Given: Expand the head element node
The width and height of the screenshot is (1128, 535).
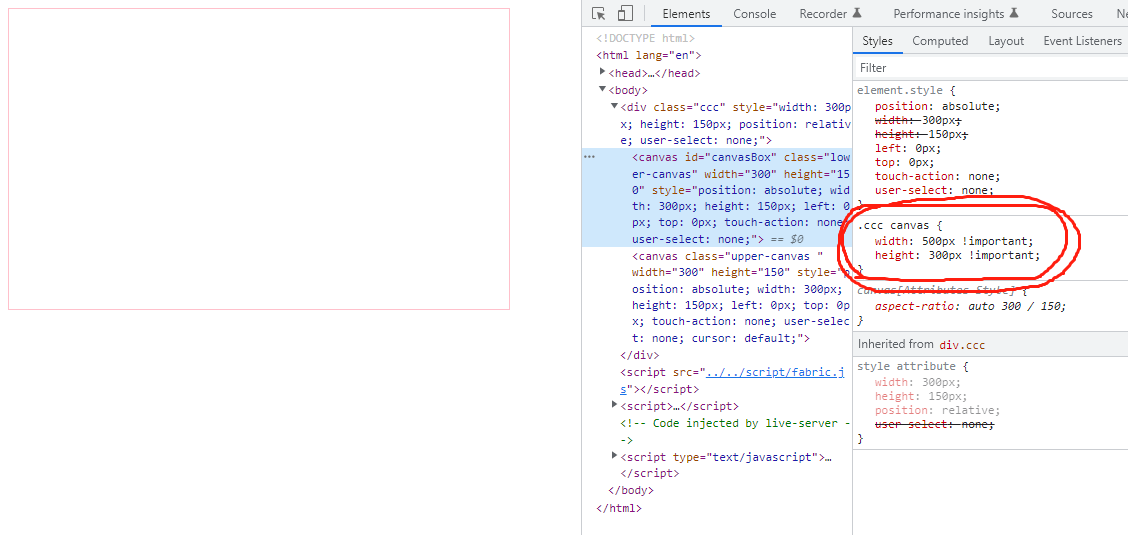Looking at the screenshot, I should click(603, 72).
